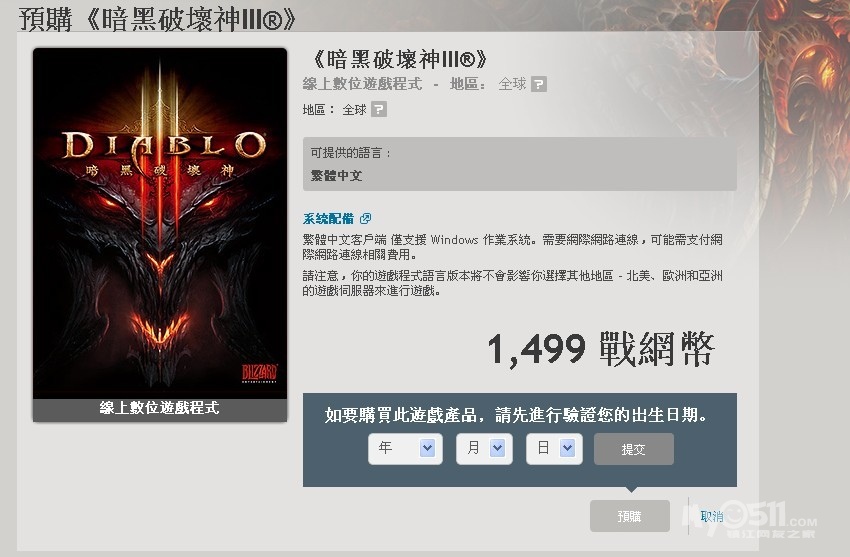Click the help icon beside grey 全球 subtitle

pos(538,84)
